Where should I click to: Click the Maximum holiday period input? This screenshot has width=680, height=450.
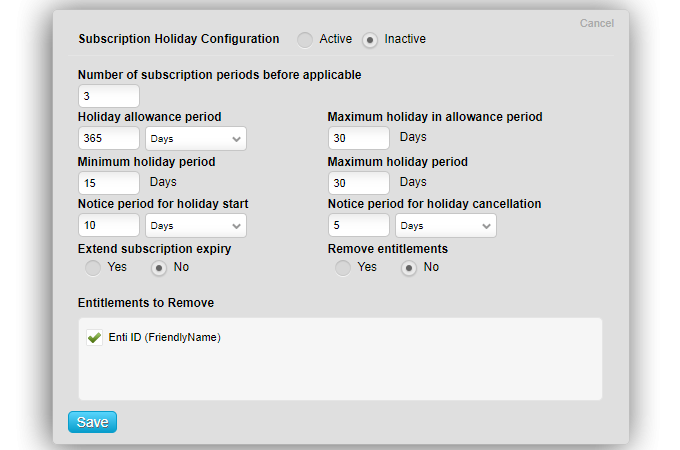(358, 183)
